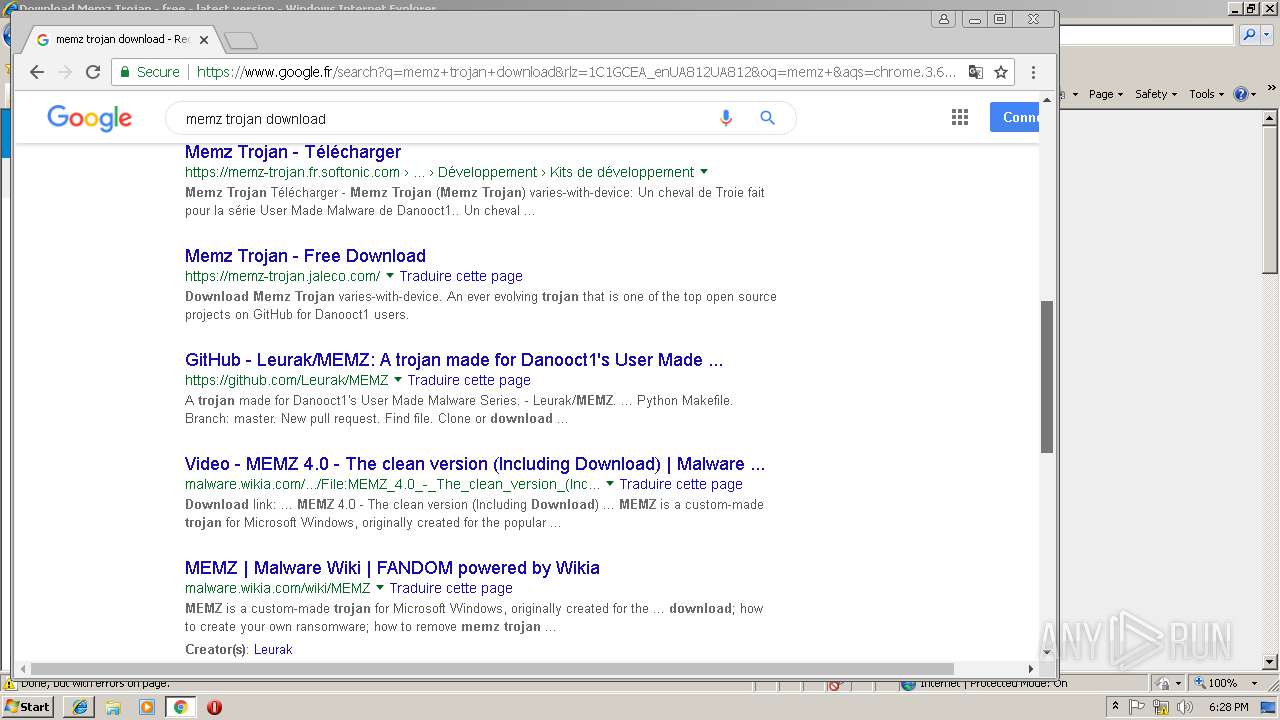Open the Tools menu in Internet Explorer
The width and height of the screenshot is (1280, 720).
pyautogui.click(x=1207, y=94)
